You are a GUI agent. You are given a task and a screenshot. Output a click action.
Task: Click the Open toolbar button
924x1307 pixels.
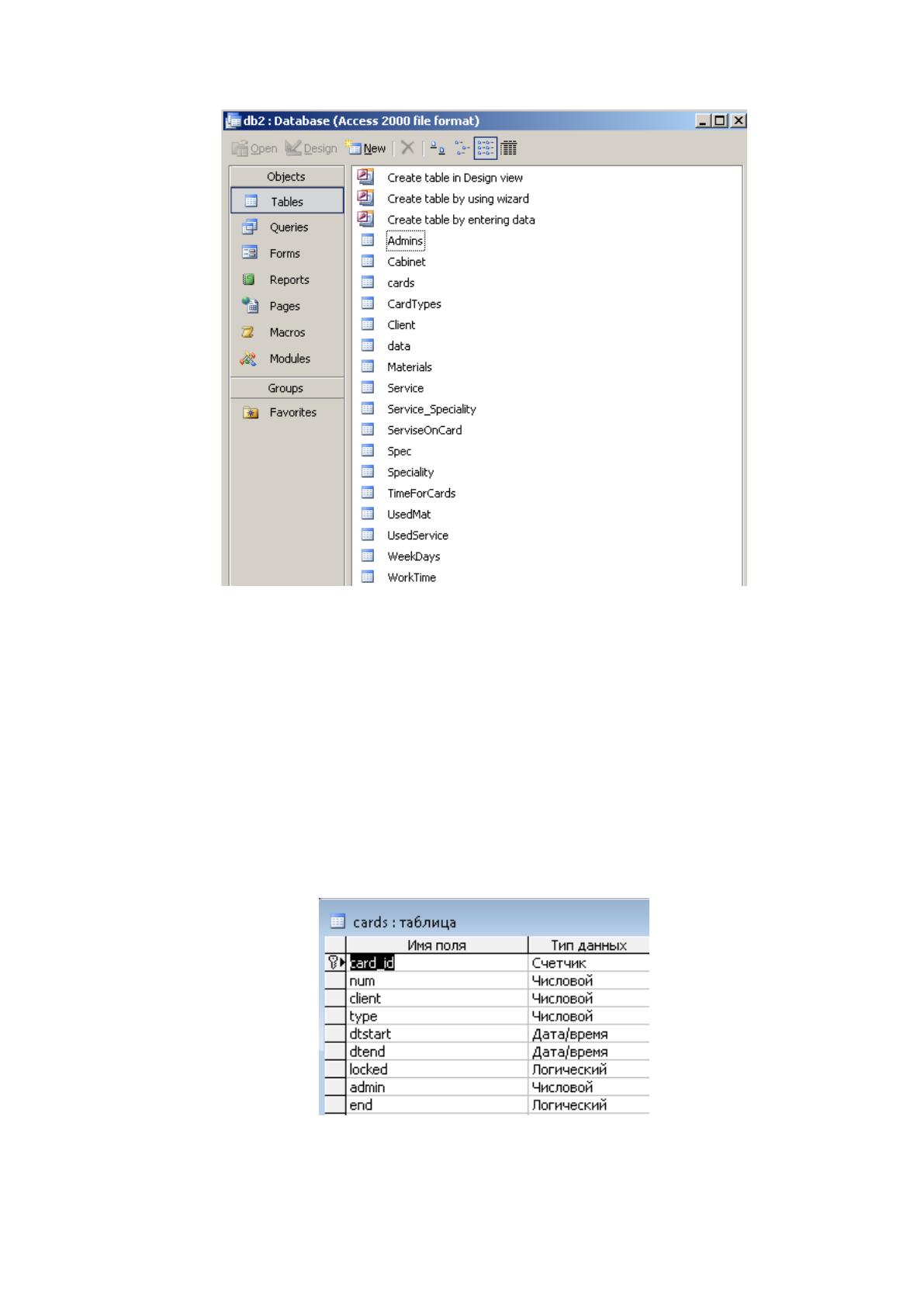[x=255, y=148]
